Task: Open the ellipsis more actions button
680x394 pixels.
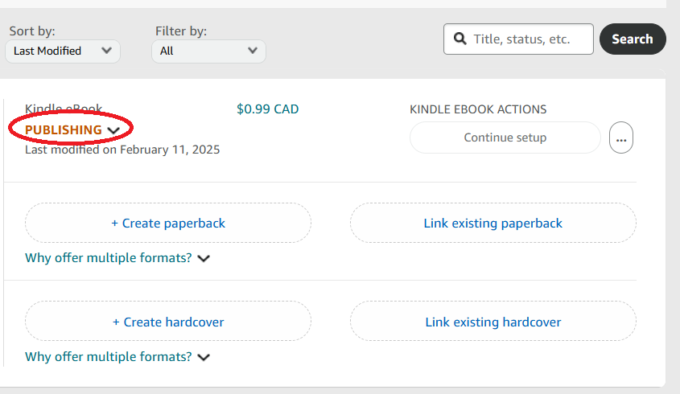Action: 621,138
